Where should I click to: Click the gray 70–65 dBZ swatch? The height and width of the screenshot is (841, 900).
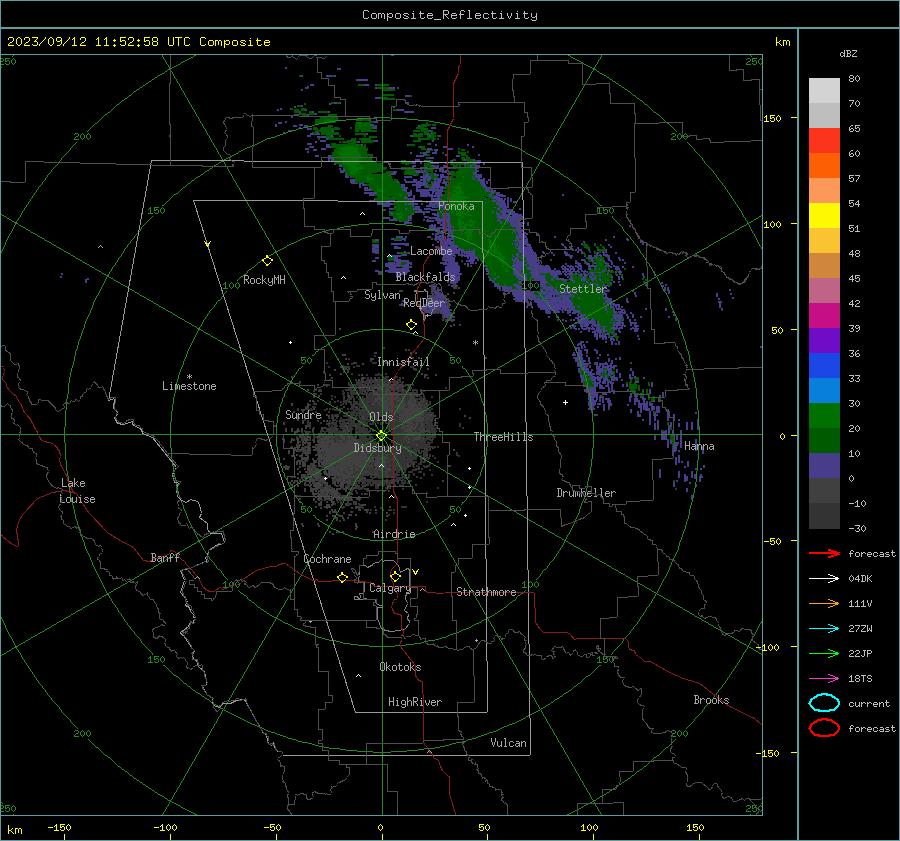coord(824,115)
